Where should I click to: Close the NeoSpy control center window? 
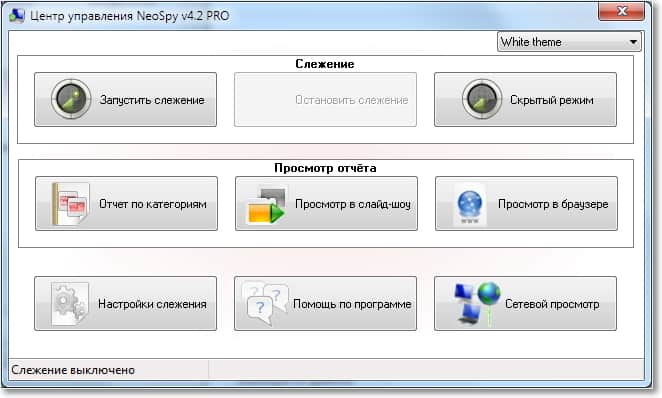pos(621,11)
